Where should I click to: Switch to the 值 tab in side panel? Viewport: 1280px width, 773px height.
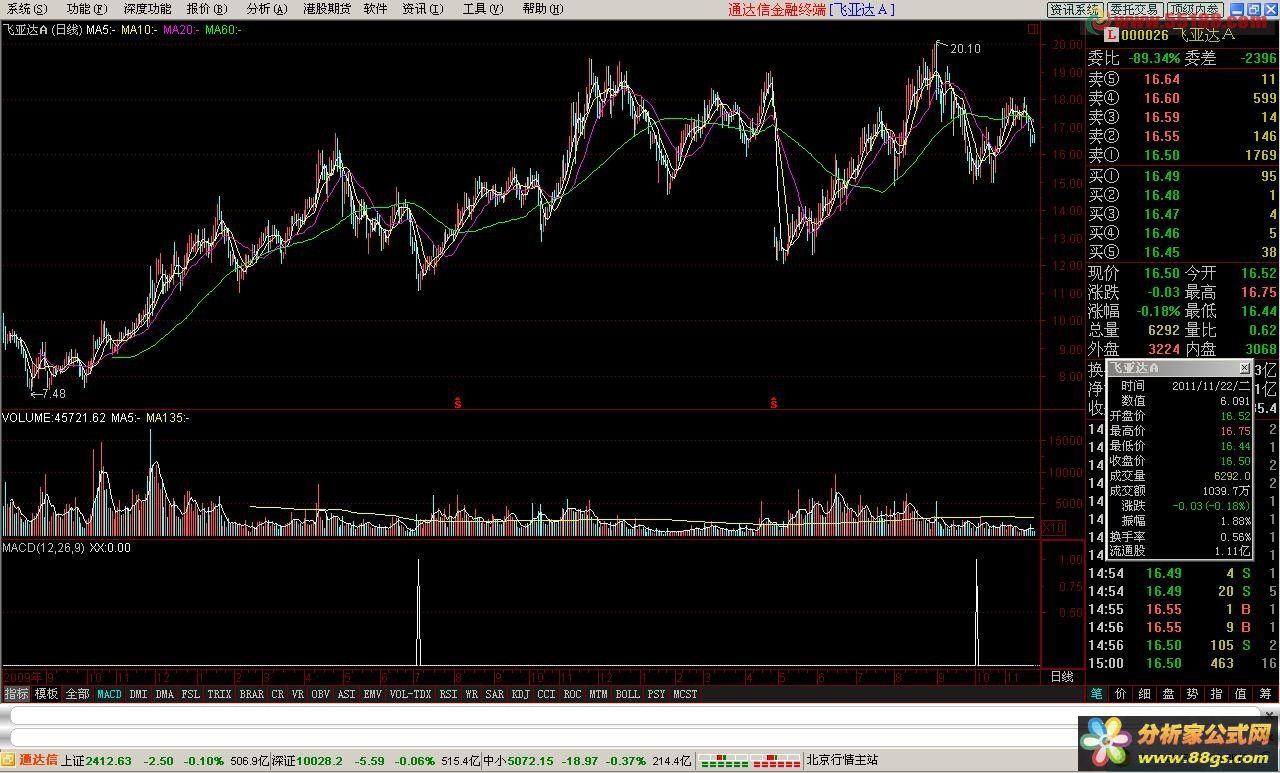(x=1241, y=693)
